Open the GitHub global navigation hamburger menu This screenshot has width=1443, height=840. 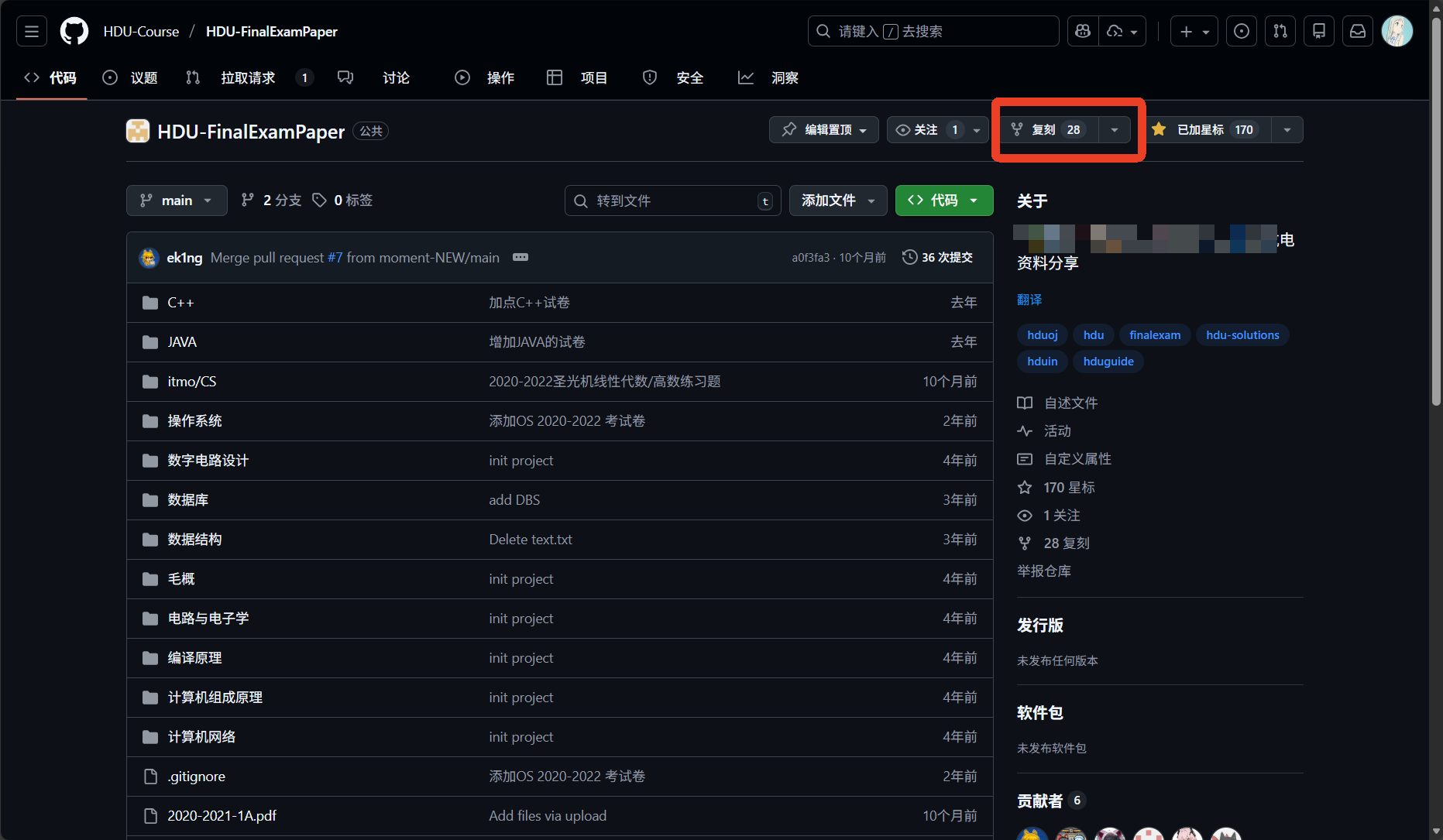(31, 31)
